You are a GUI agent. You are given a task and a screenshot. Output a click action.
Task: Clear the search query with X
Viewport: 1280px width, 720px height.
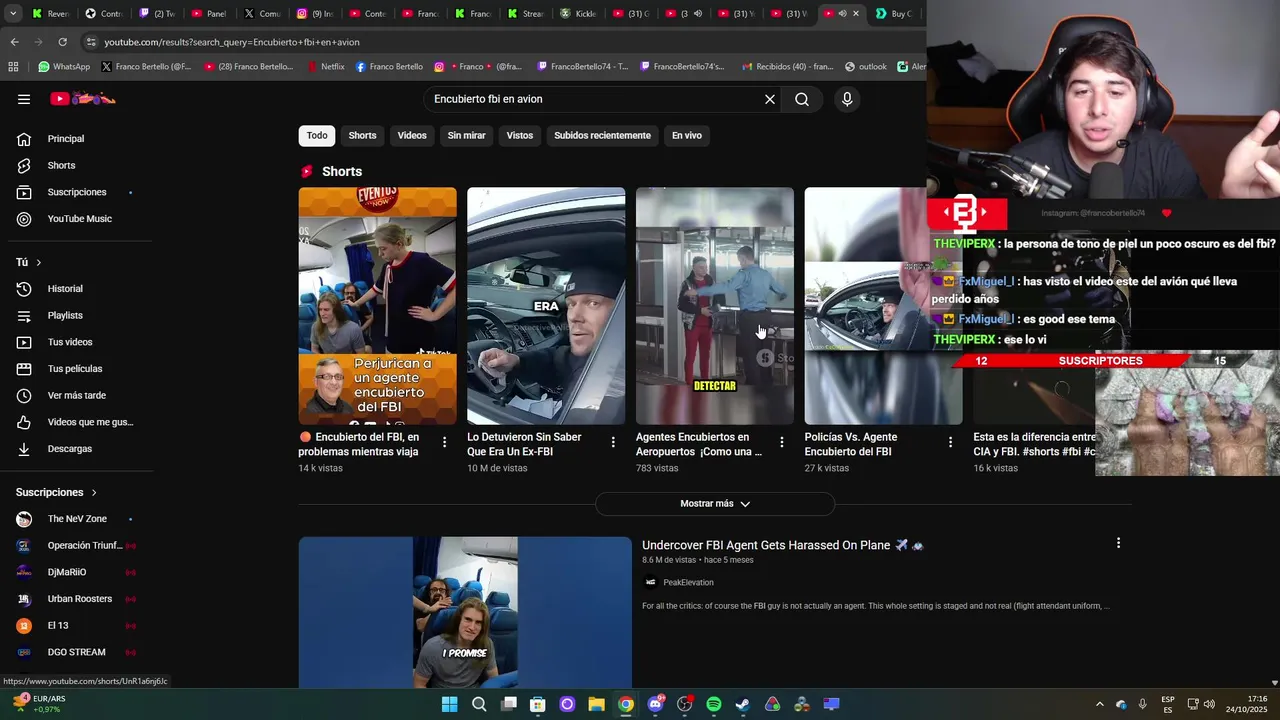point(770,99)
